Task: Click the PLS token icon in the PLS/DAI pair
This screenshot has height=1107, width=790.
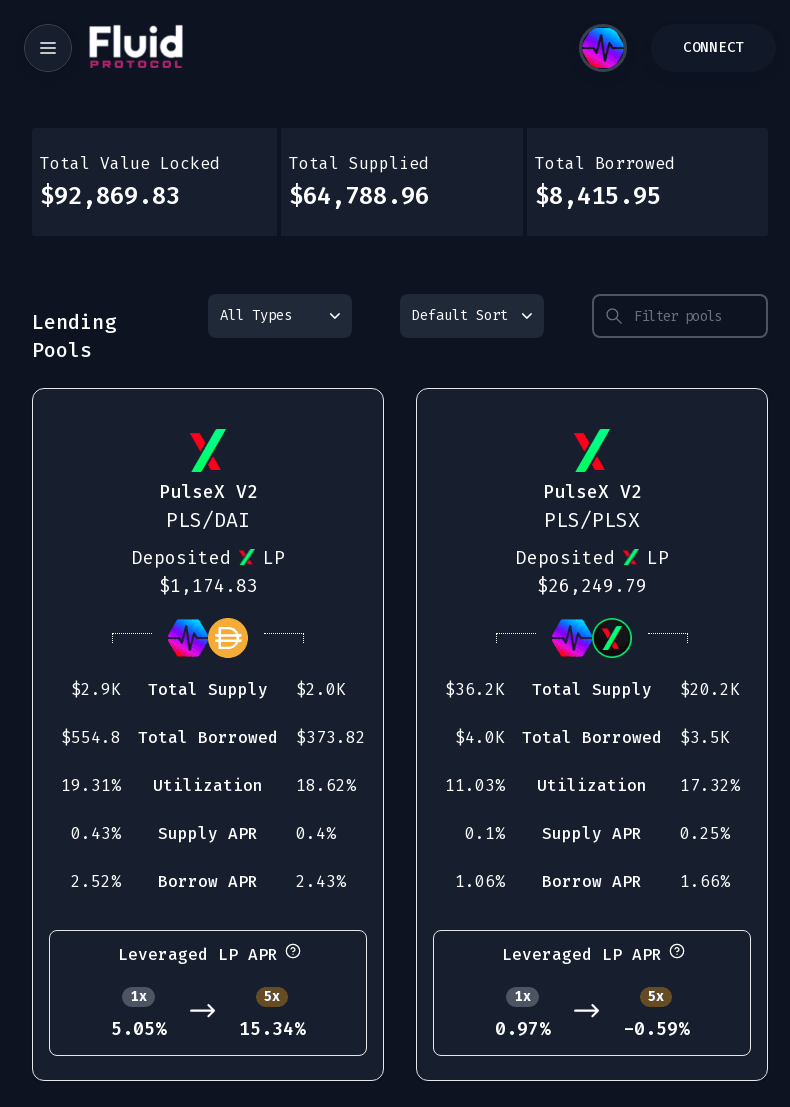Action: point(188,638)
